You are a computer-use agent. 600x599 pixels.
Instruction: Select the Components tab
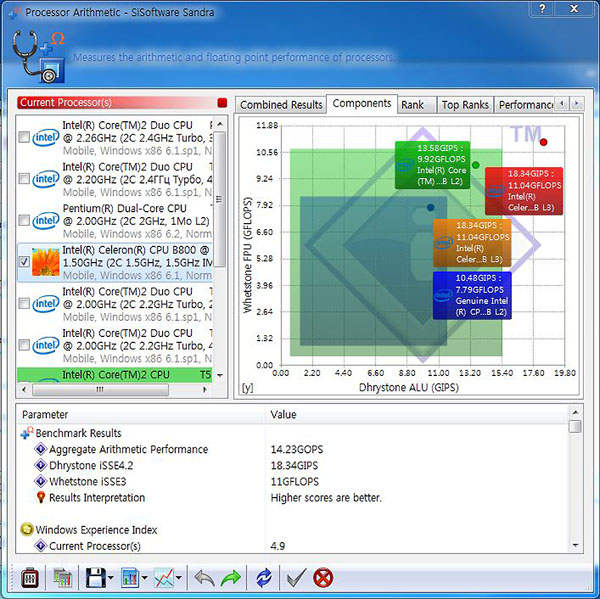362,103
